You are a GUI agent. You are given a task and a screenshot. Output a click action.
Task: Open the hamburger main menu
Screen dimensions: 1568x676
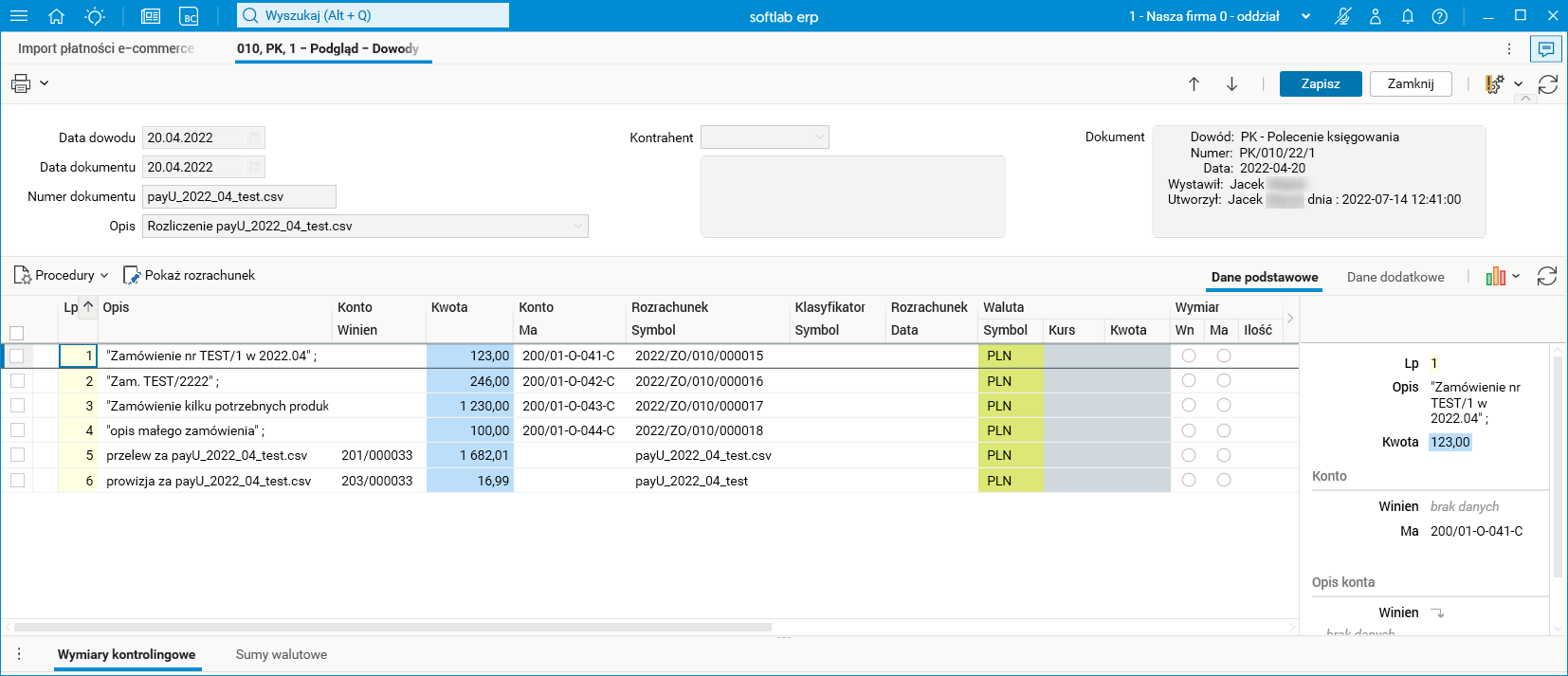19,16
